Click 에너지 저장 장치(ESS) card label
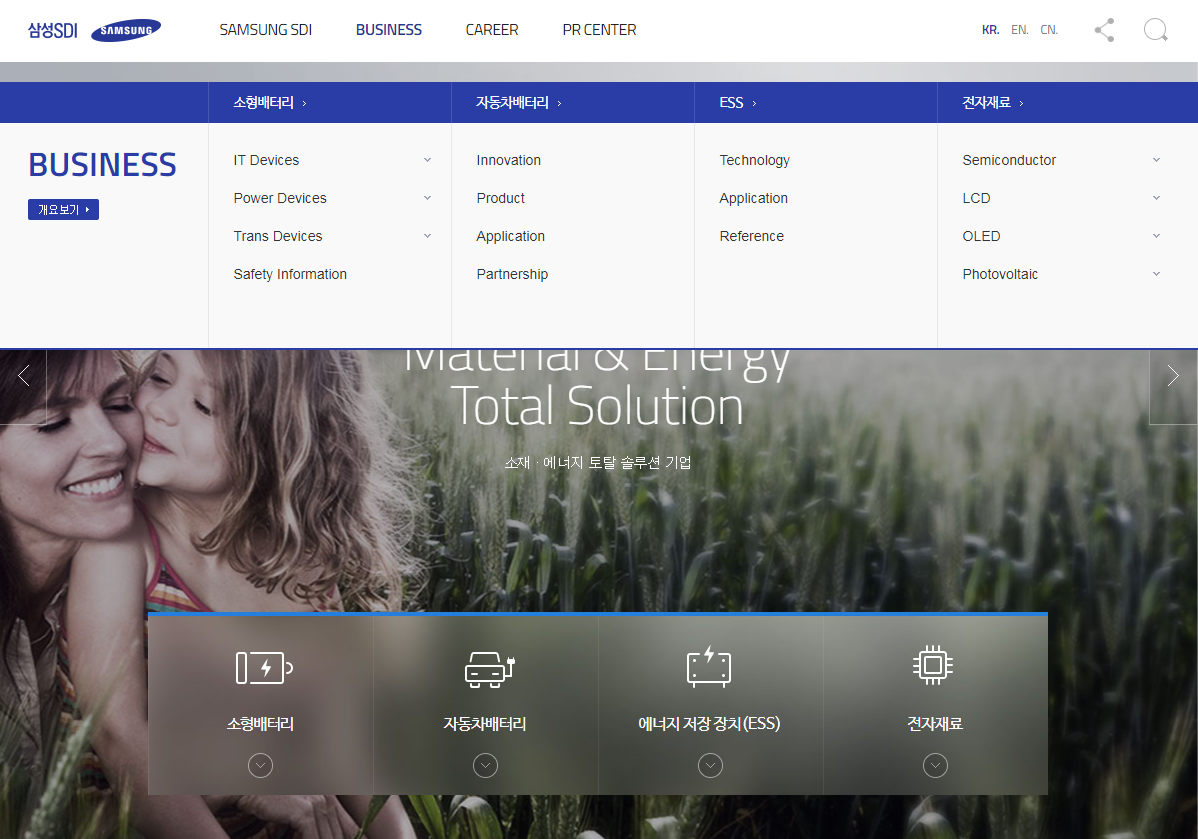 [x=709, y=724]
